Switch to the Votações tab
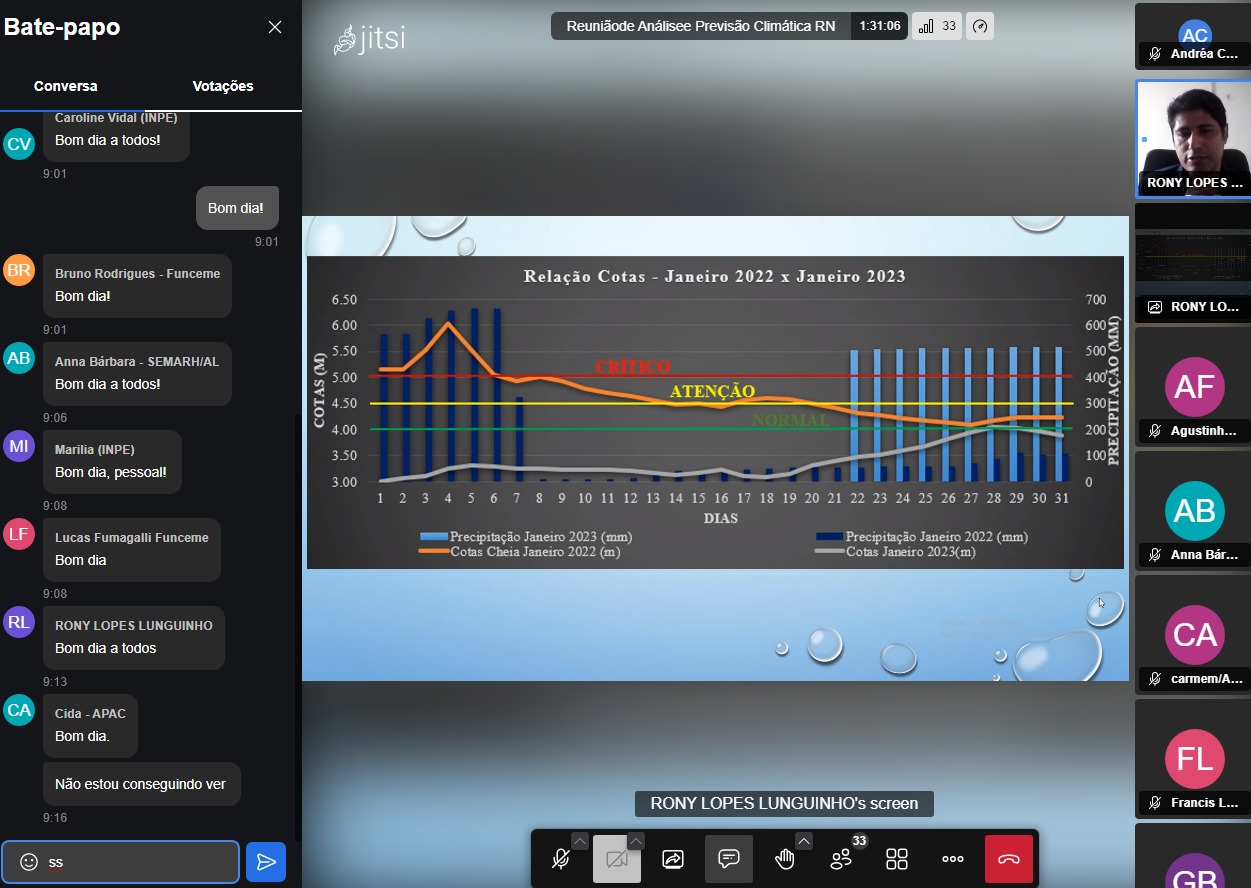This screenshot has height=888, width=1251. 223,86
